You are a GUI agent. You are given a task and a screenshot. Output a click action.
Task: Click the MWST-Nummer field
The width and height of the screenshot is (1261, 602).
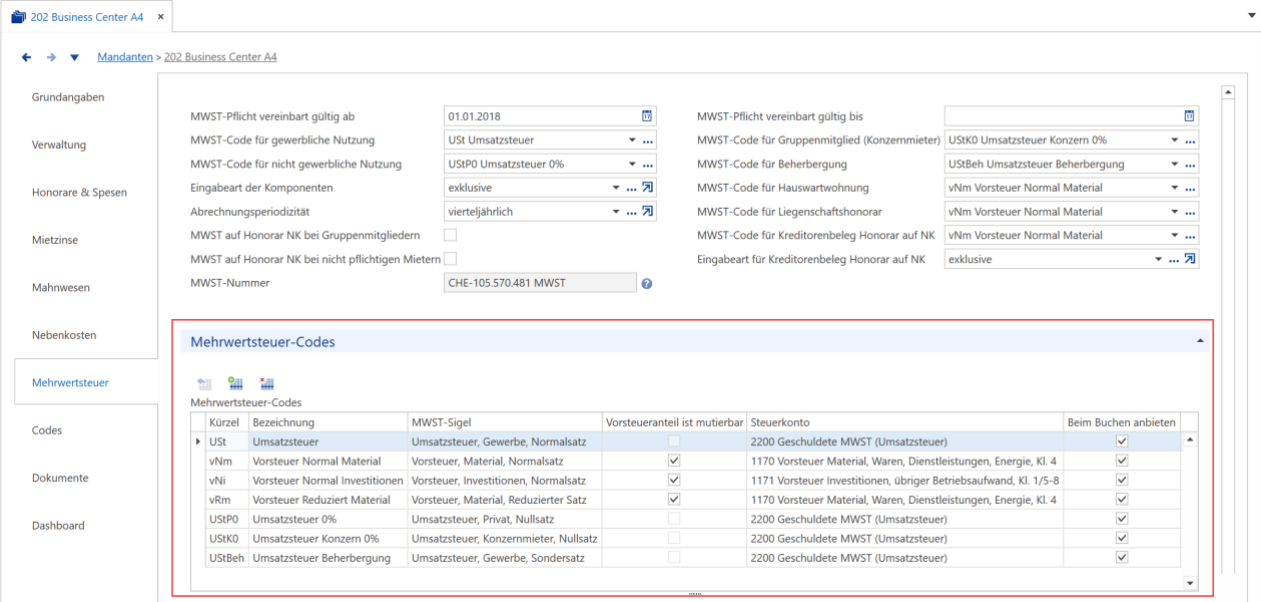pyautogui.click(x=540, y=283)
